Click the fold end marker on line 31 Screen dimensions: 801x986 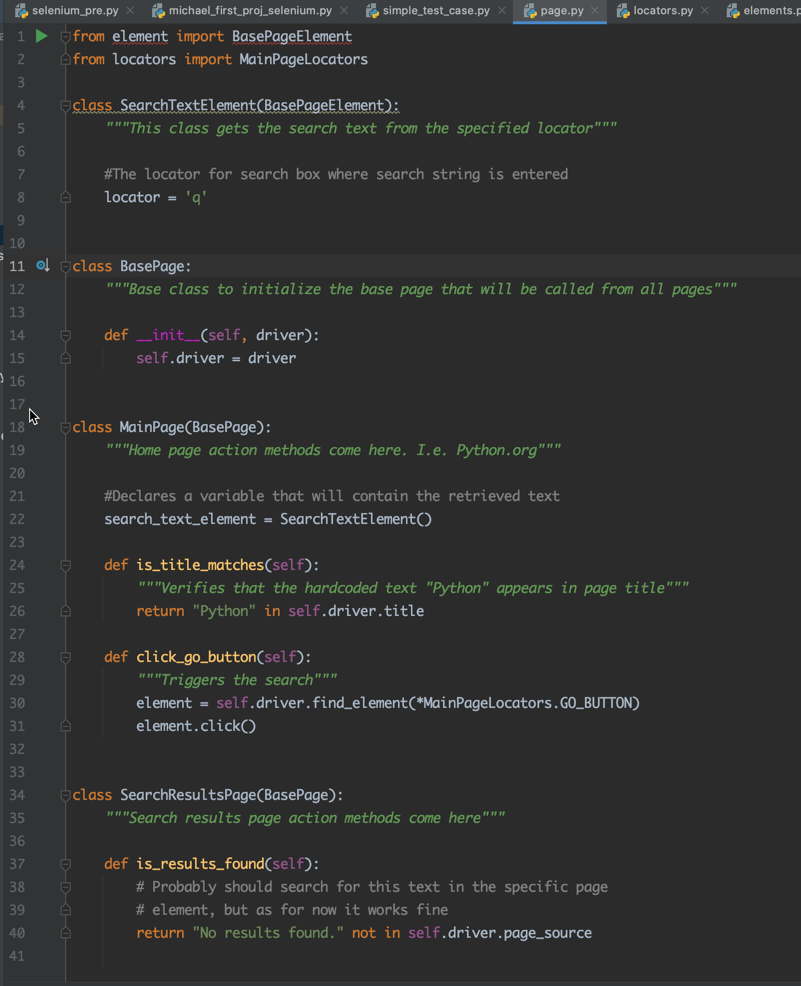click(x=65, y=726)
